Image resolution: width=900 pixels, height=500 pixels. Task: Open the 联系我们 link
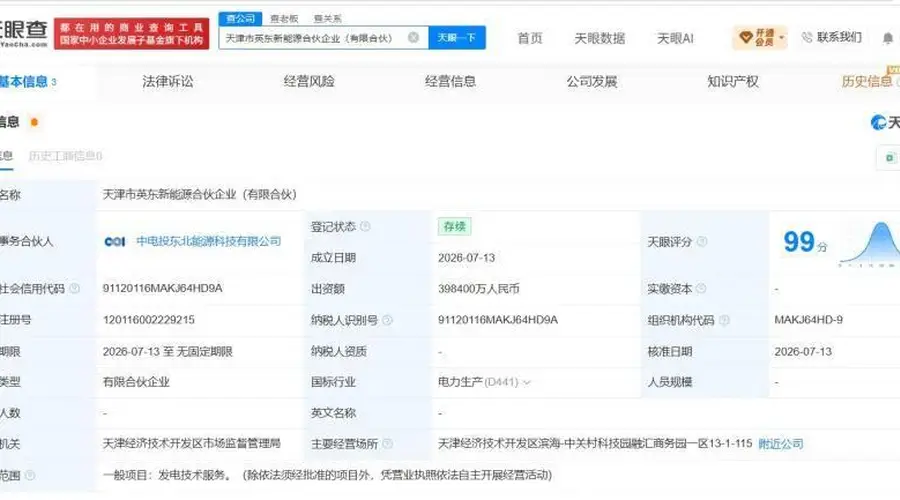coord(839,37)
